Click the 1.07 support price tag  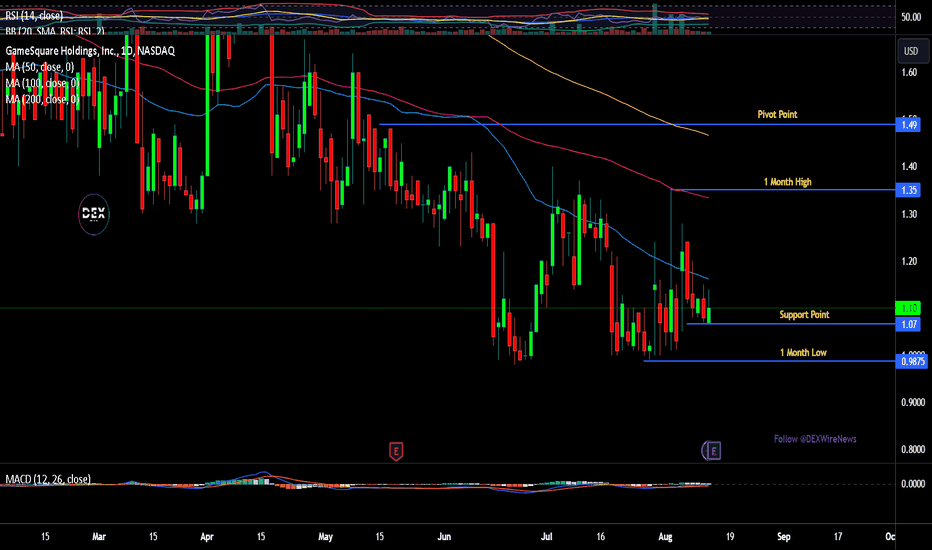point(909,324)
